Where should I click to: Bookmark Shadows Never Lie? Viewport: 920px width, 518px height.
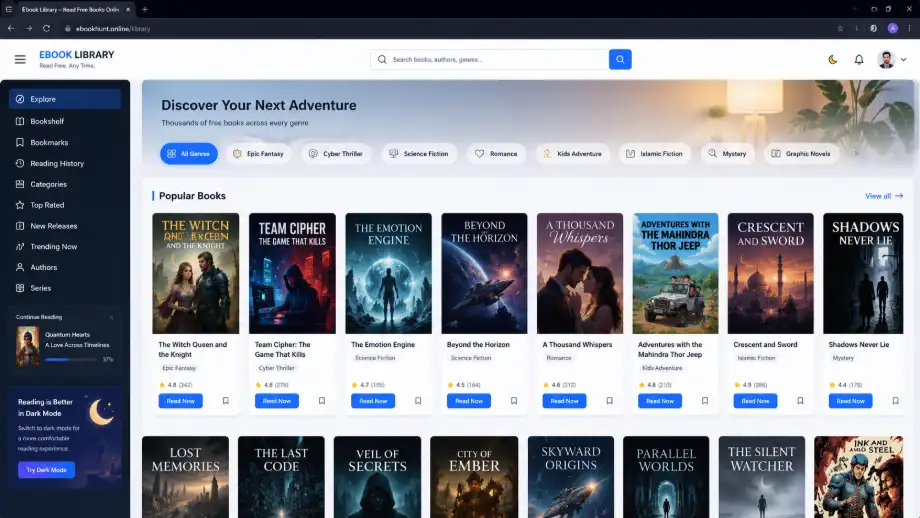pyautogui.click(x=895, y=401)
